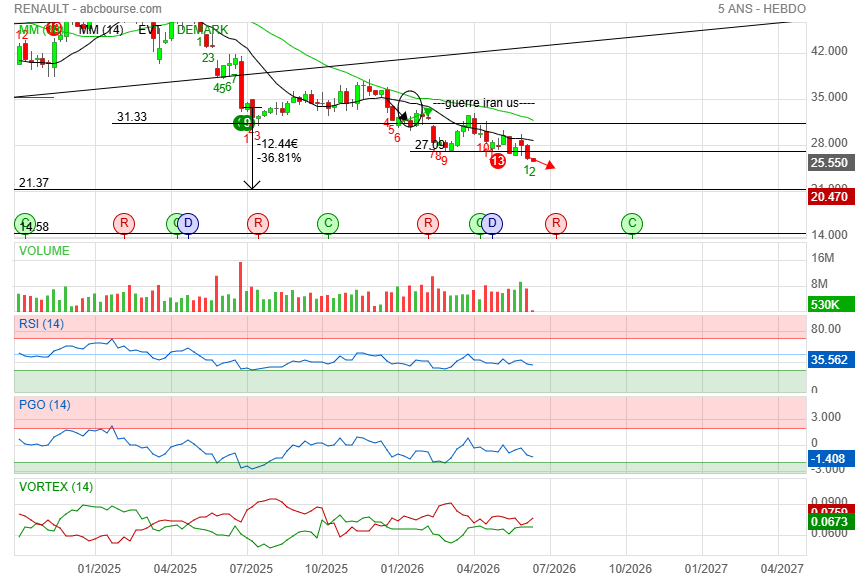Click the VOLUME panel label
855x579 pixels.
(44, 251)
